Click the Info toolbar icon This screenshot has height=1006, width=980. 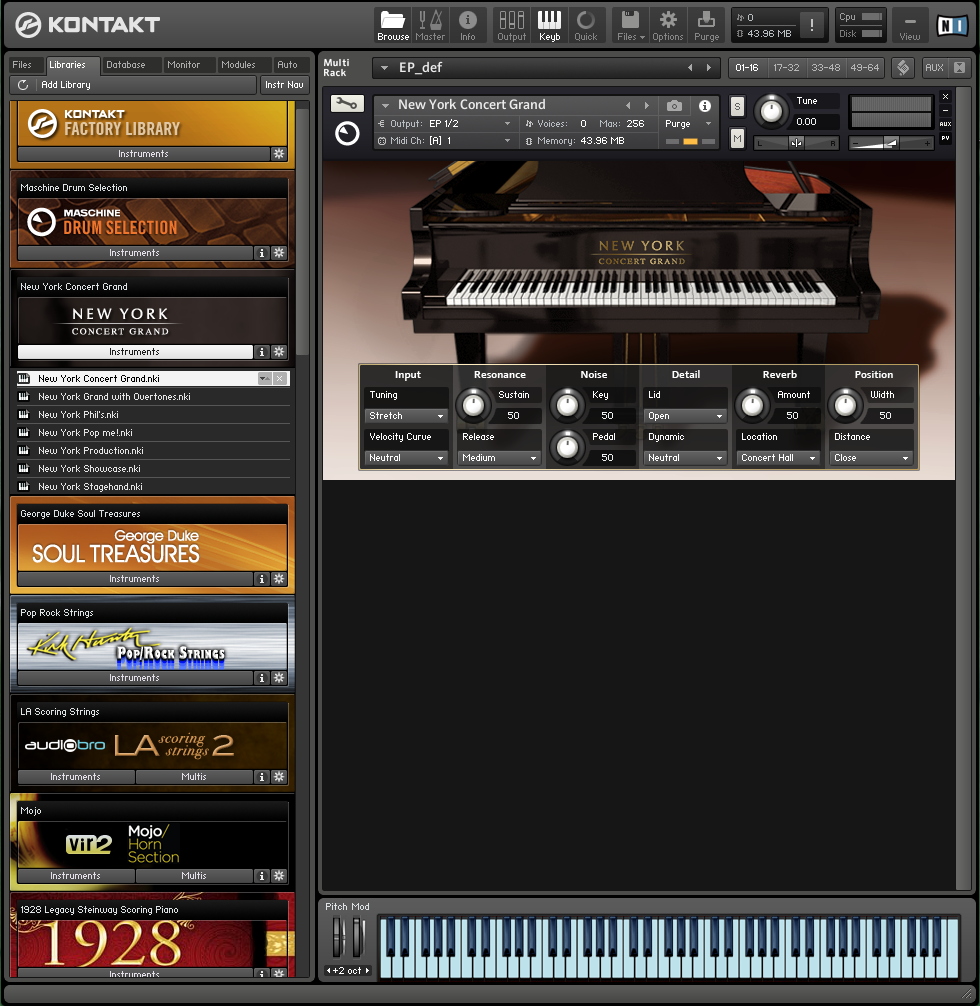click(x=467, y=26)
